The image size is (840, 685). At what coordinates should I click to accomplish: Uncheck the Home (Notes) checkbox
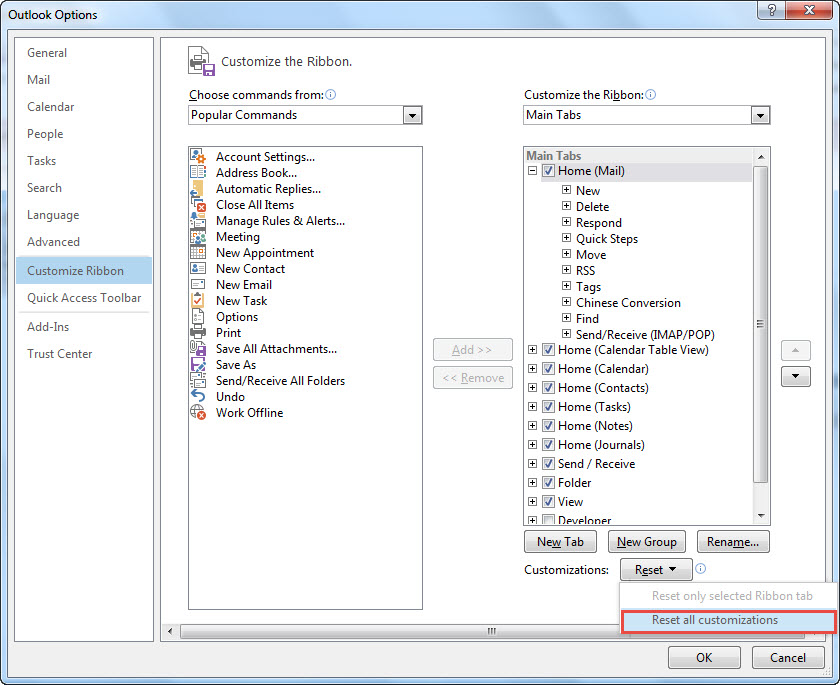pos(548,426)
